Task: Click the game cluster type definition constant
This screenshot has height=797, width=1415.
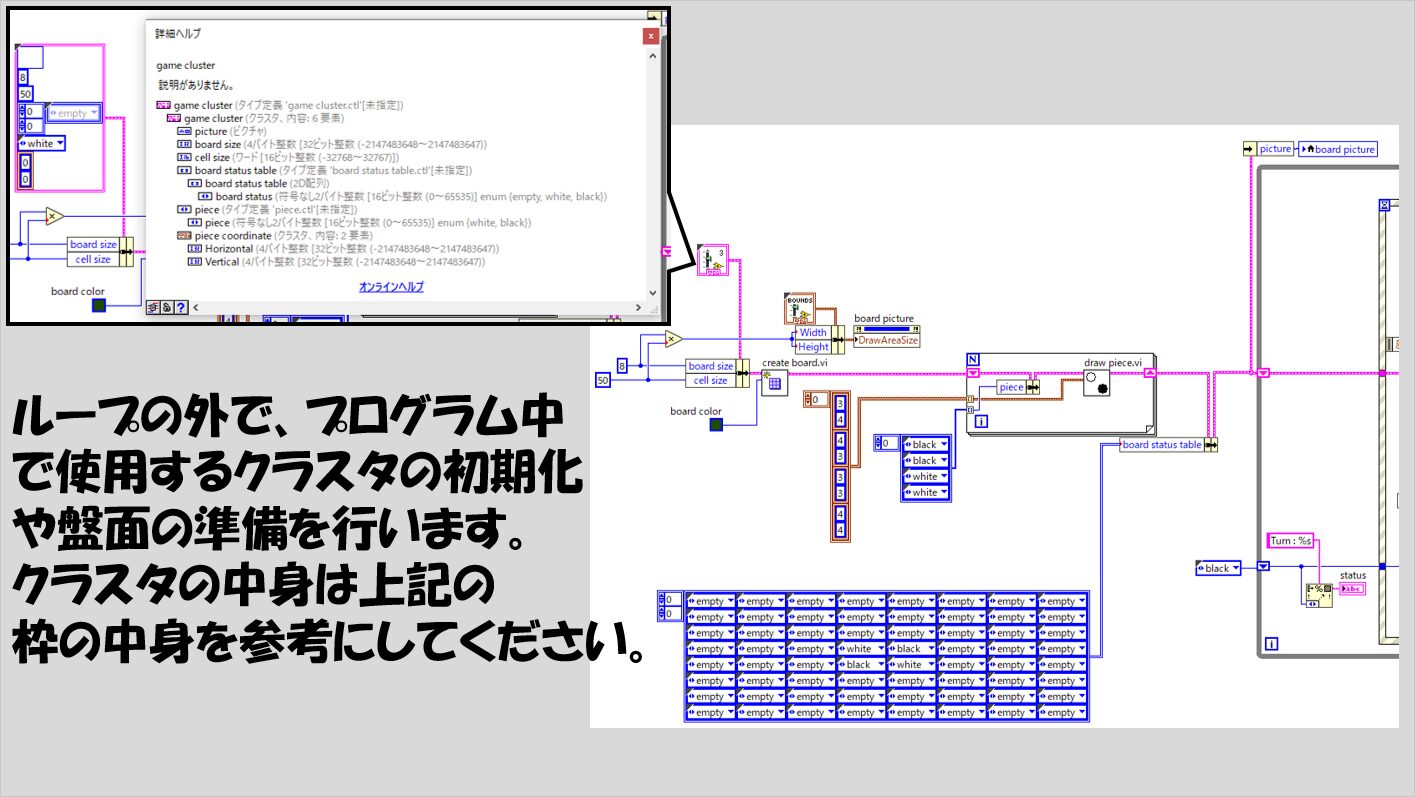Action: (x=713, y=258)
